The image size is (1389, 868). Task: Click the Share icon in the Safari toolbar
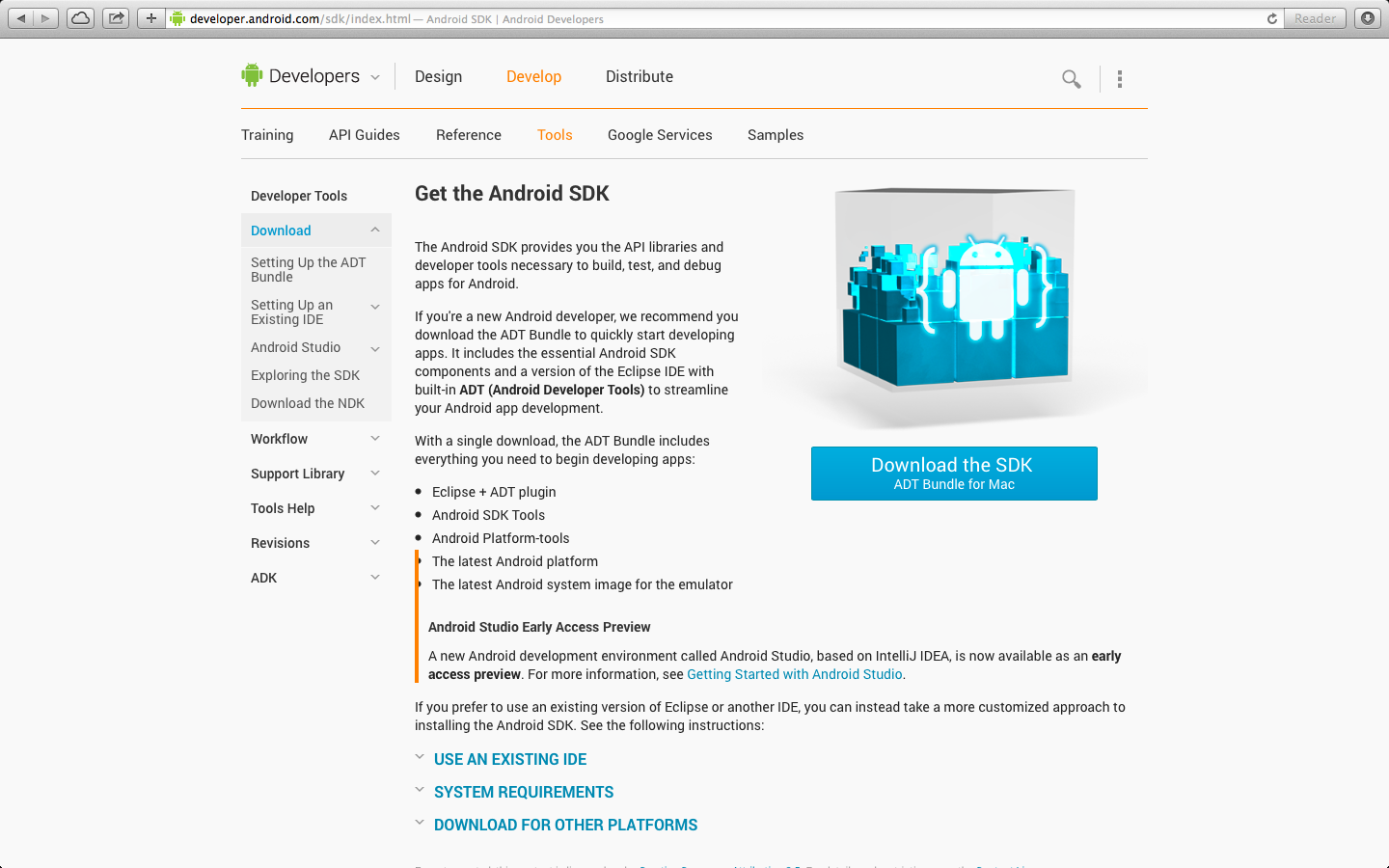(116, 18)
